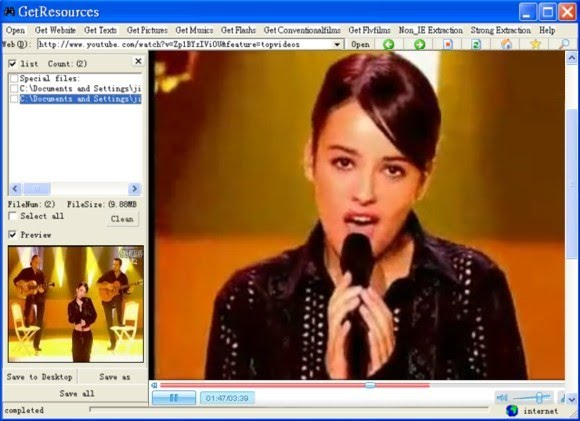Click the preview thumbnail of the performers
Screen dimensions: 580x421
(x=76, y=304)
